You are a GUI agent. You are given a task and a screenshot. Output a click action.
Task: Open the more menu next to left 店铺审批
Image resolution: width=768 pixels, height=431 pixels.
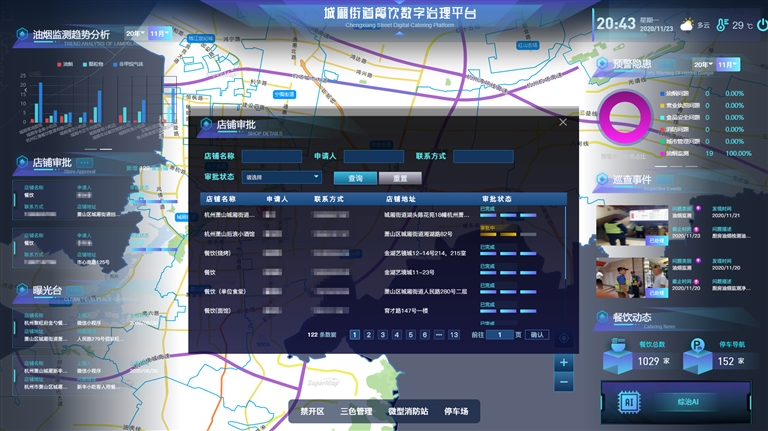[84, 163]
